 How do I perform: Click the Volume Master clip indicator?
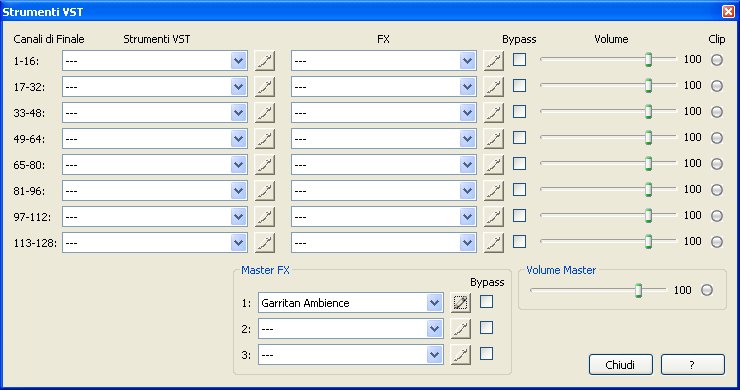coord(706,290)
